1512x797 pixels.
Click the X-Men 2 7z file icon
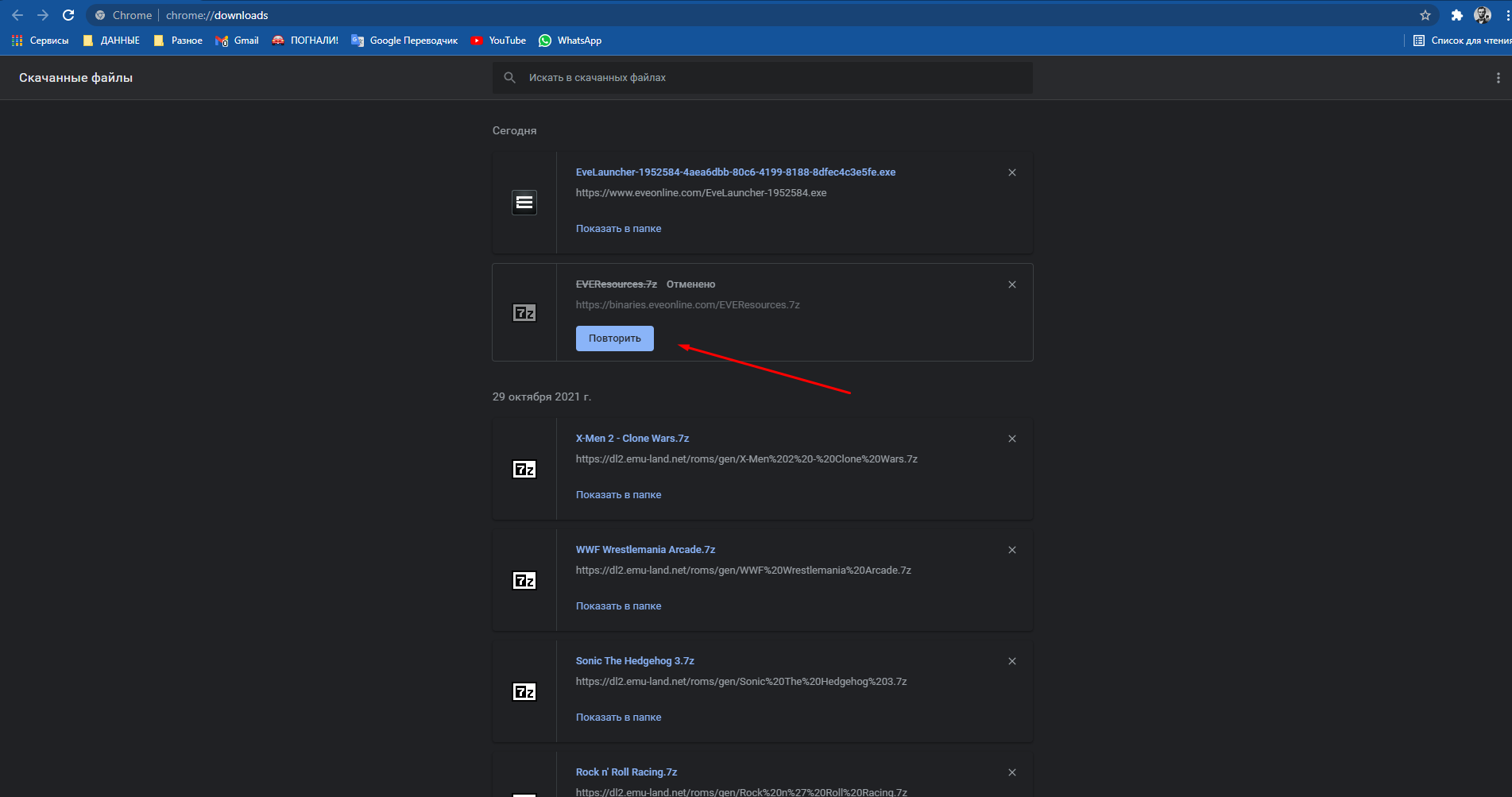point(524,470)
